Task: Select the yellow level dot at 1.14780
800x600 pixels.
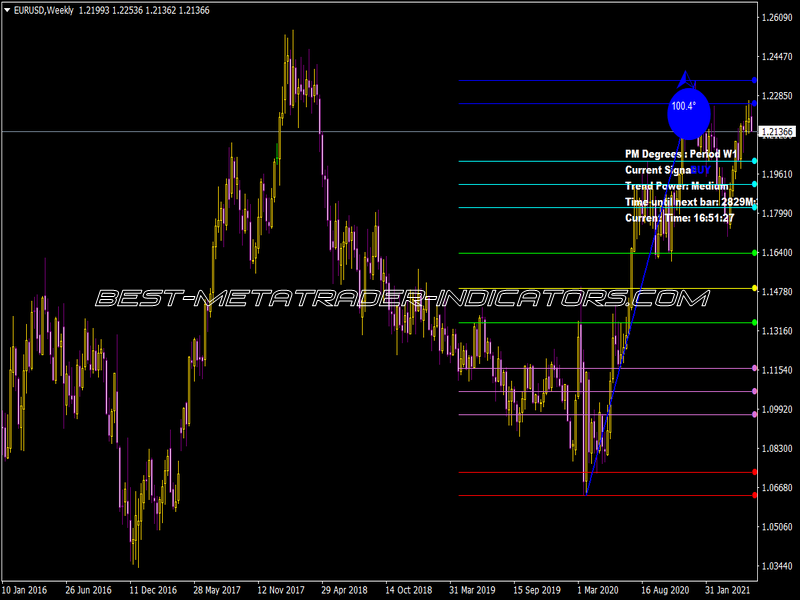Action: point(755,289)
